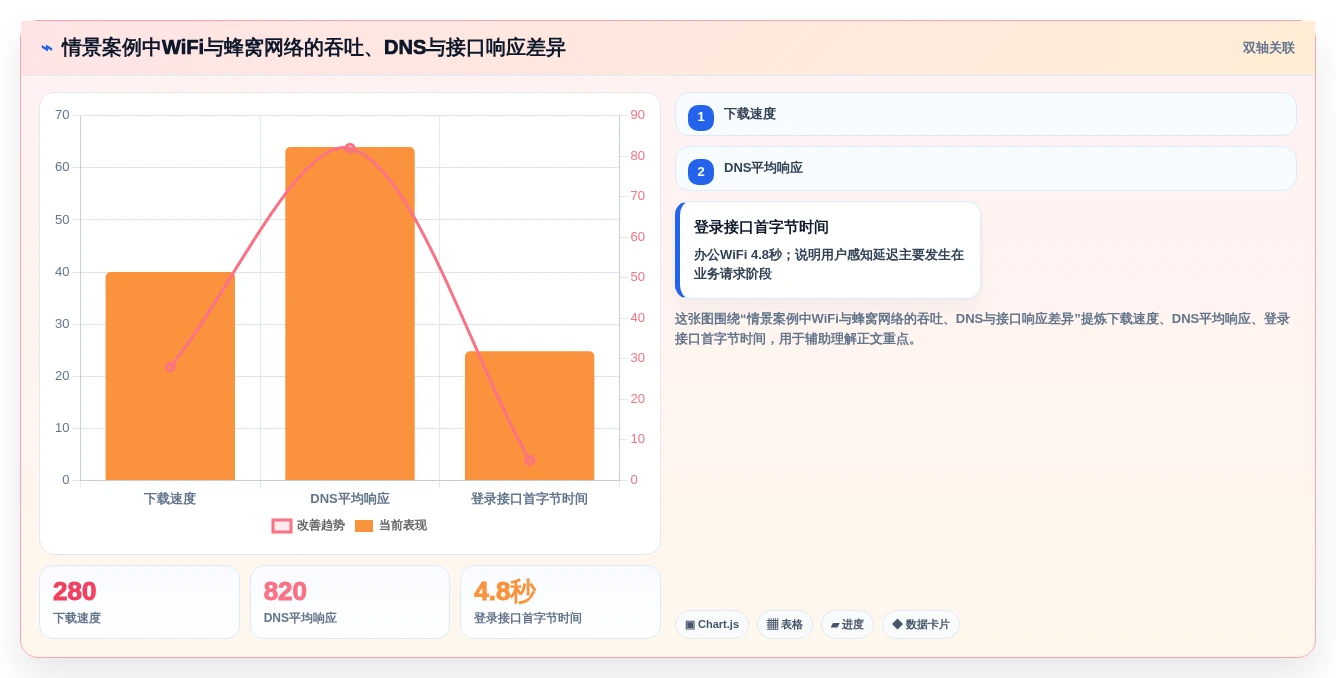Click the x-axis label 登录接口首字节时间

(529, 498)
